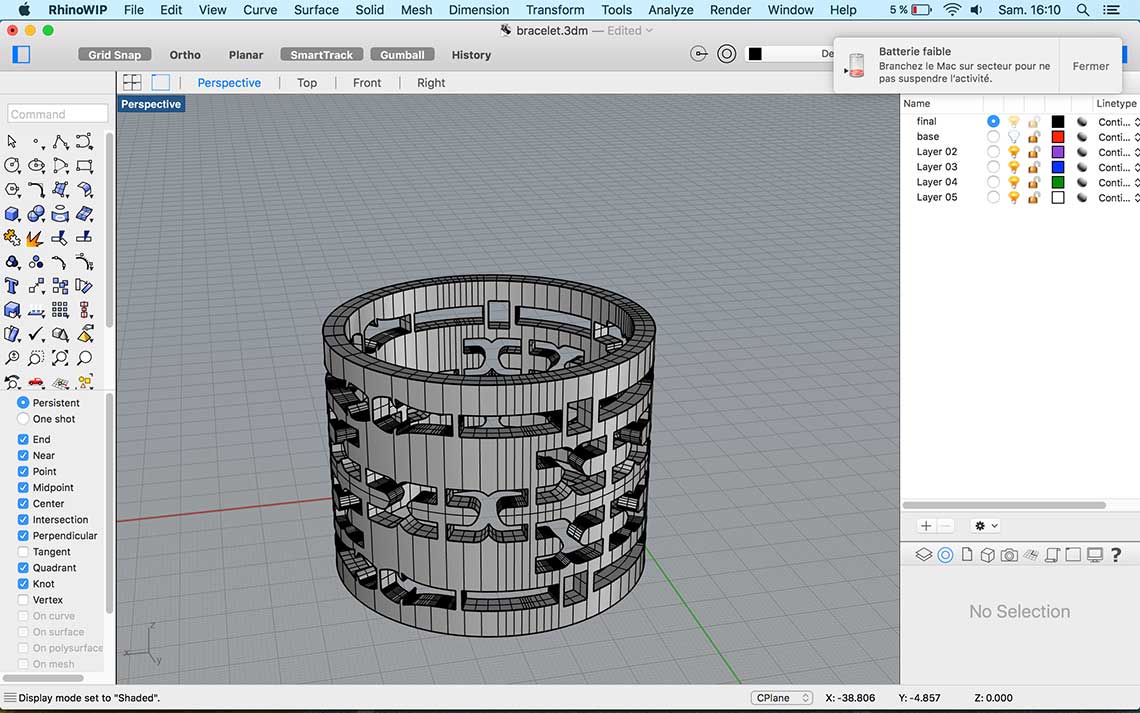This screenshot has width=1140, height=713.
Task: Select the Ellipse drawing tool
Action: pos(36,166)
